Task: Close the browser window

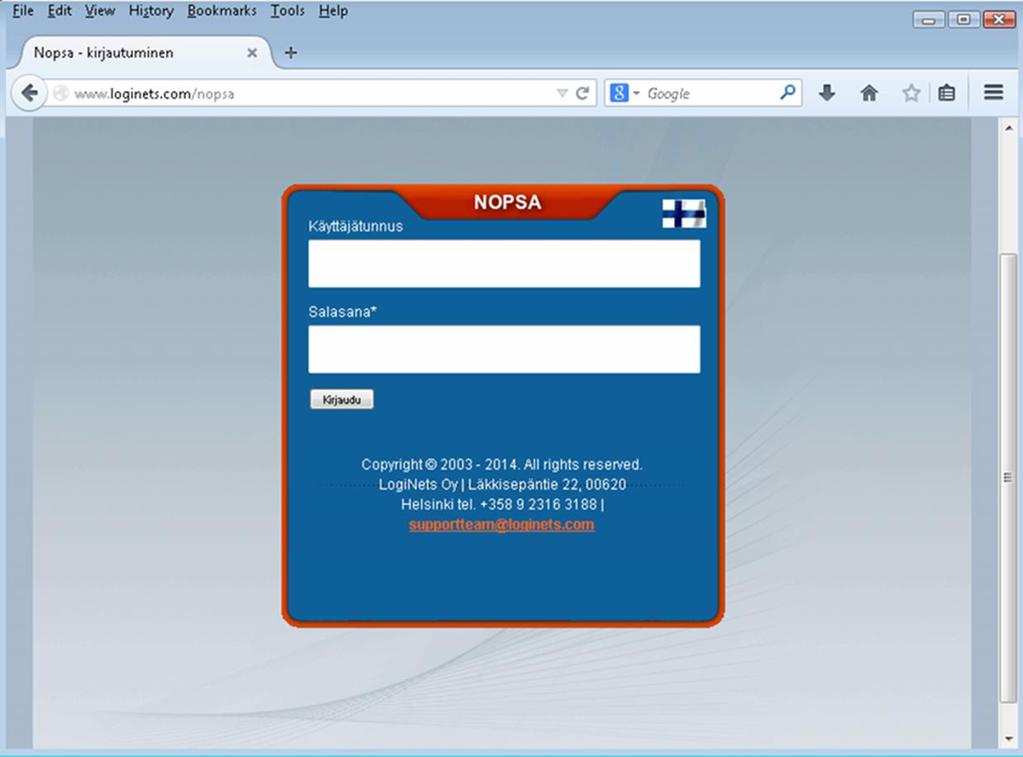Action: 999,20
